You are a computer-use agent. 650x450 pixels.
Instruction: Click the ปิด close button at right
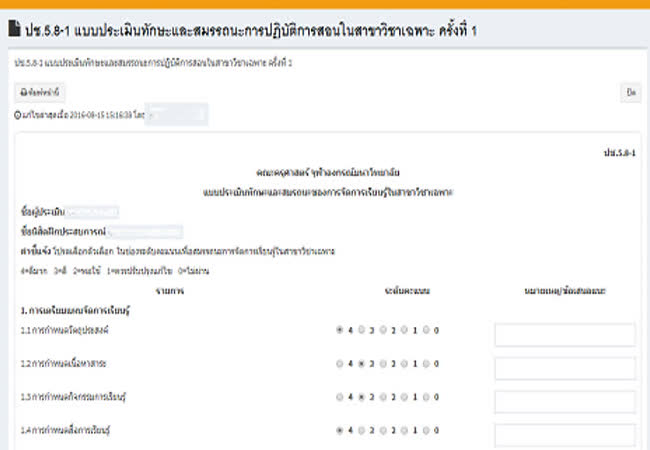tap(630, 92)
